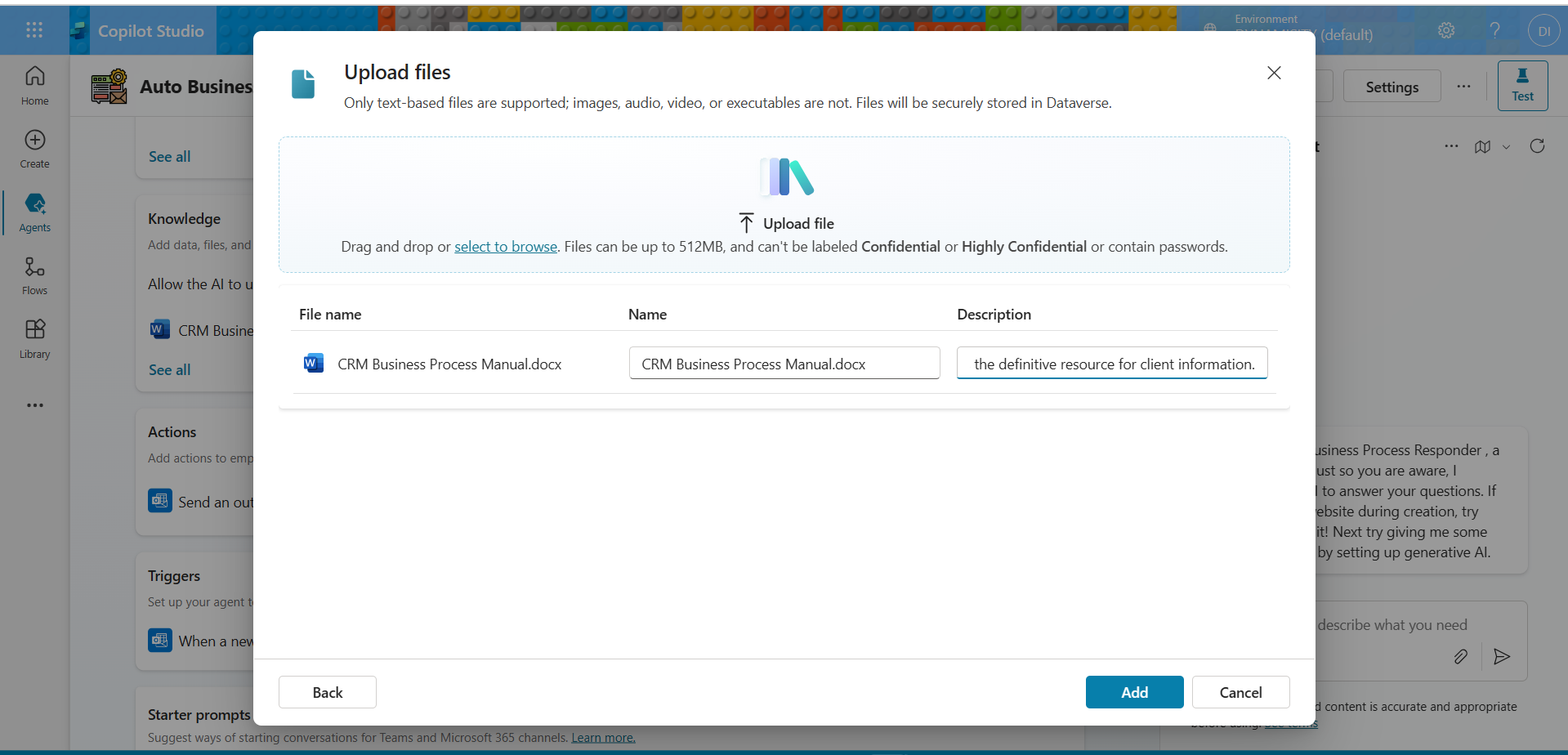The image size is (1568, 755).
Task: Click the Outlook icon beside When a new
Action: (160, 640)
